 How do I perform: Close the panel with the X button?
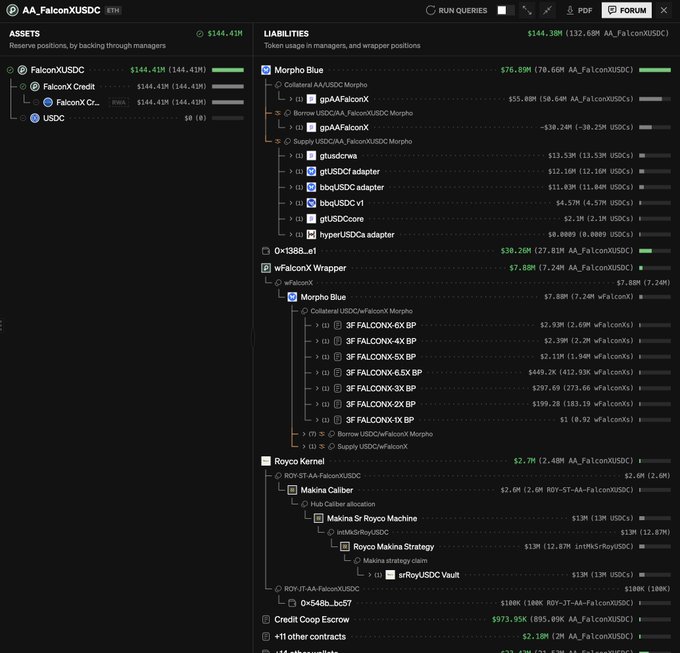tap(664, 10)
